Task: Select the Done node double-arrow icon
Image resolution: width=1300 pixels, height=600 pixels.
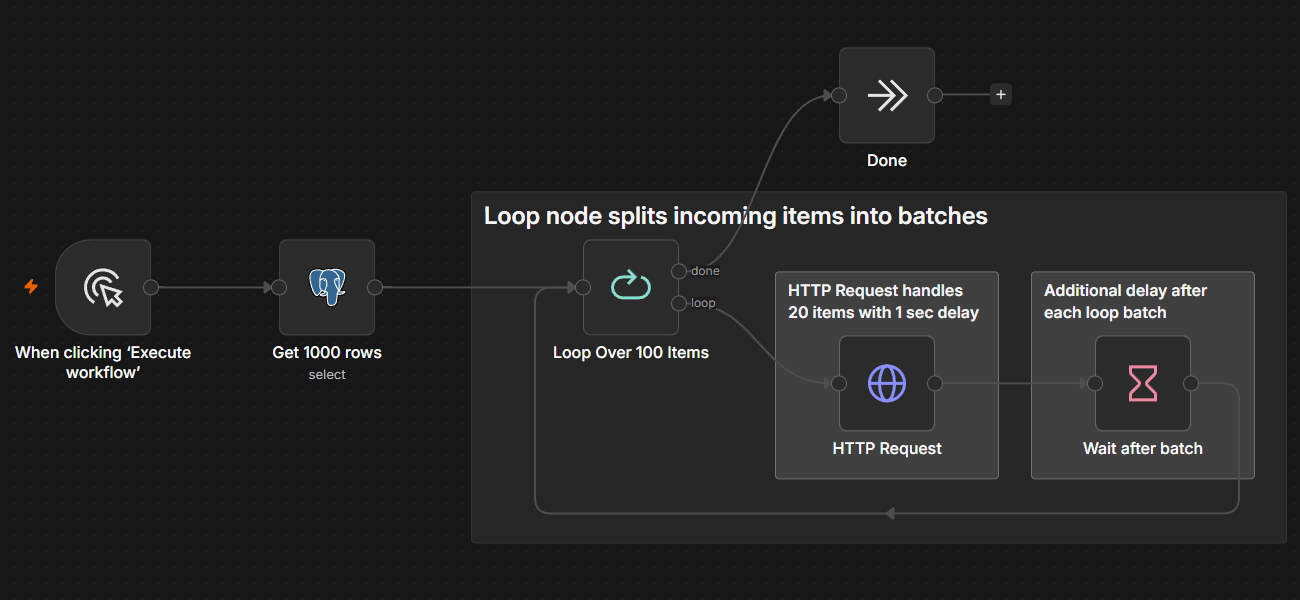Action: tap(887, 95)
